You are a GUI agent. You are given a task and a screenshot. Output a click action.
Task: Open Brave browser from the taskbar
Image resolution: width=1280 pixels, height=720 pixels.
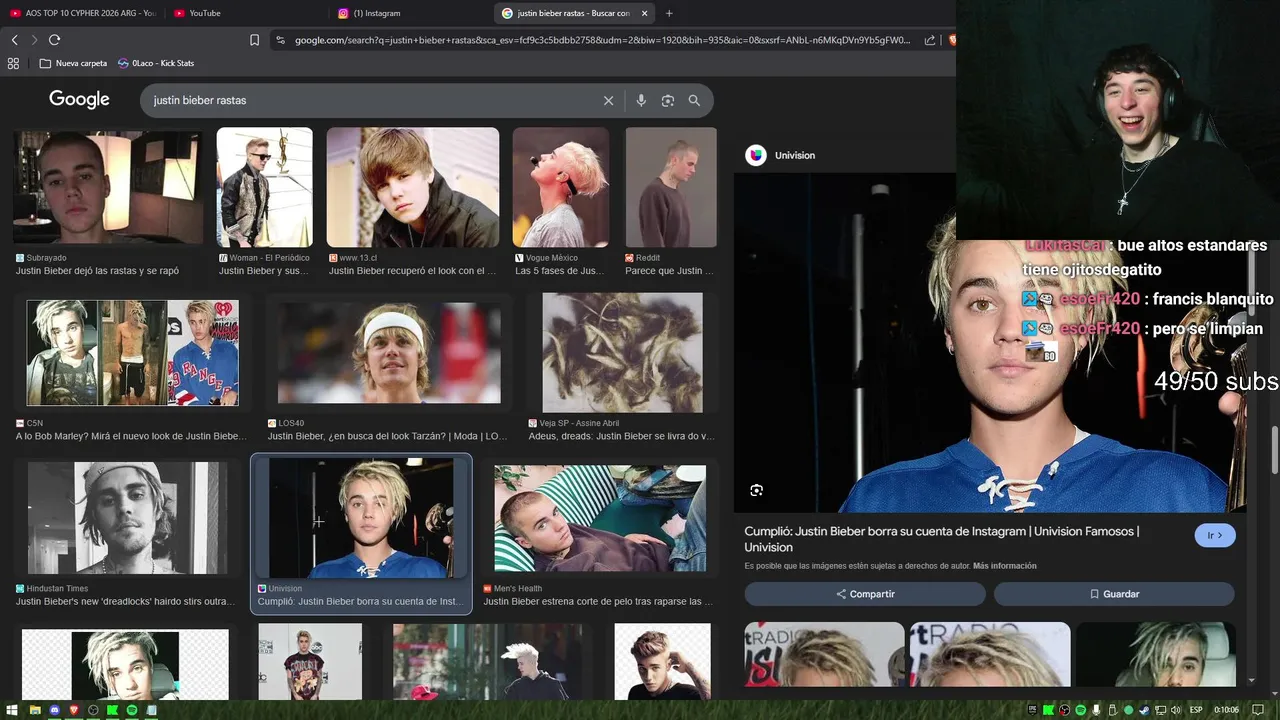74,710
